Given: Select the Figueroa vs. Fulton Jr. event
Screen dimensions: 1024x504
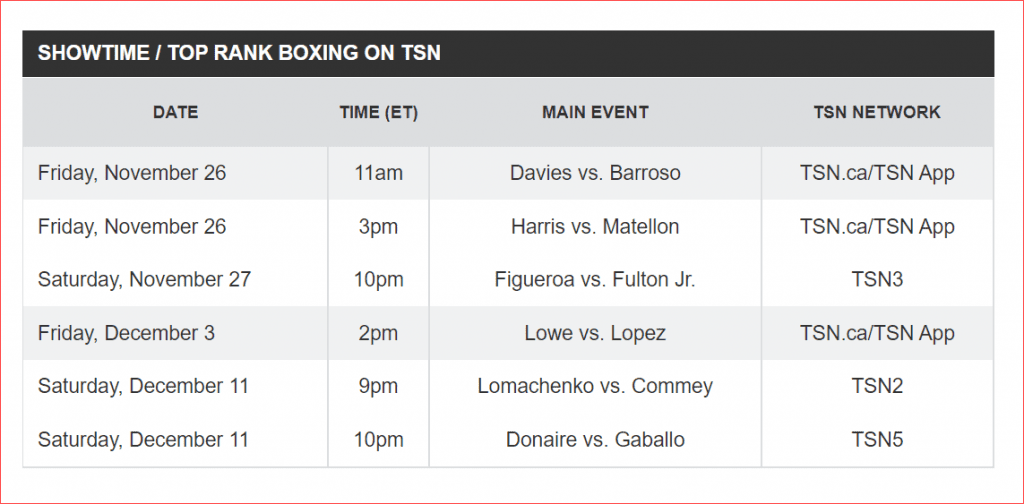Looking at the screenshot, I should click(x=595, y=279).
